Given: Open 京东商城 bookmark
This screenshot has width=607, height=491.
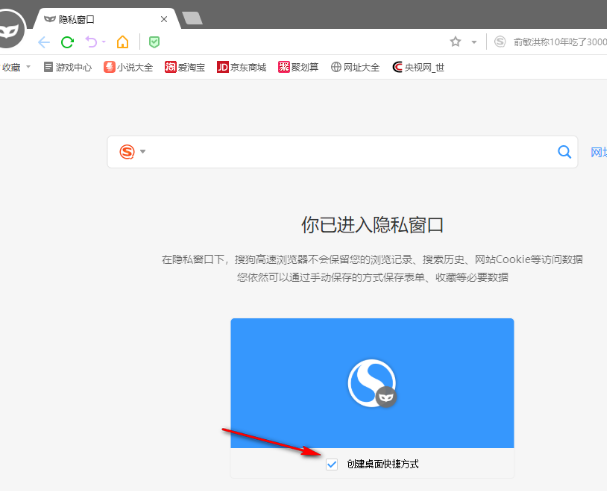Looking at the screenshot, I should (x=242, y=67).
